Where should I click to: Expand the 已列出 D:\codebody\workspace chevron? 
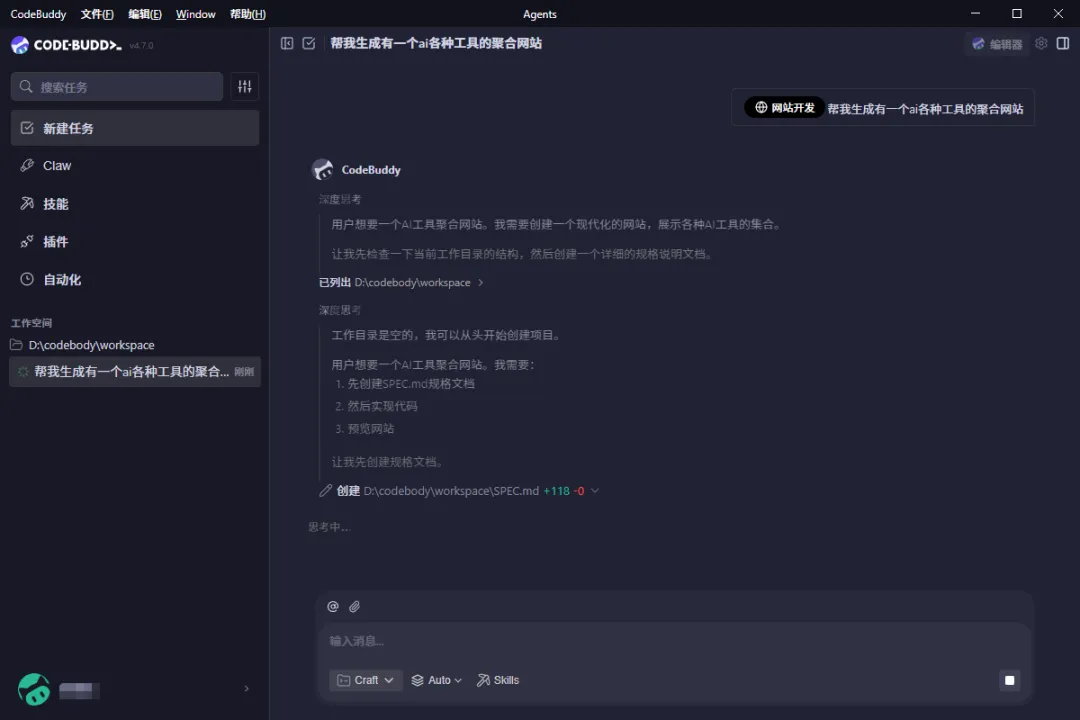pos(481,282)
